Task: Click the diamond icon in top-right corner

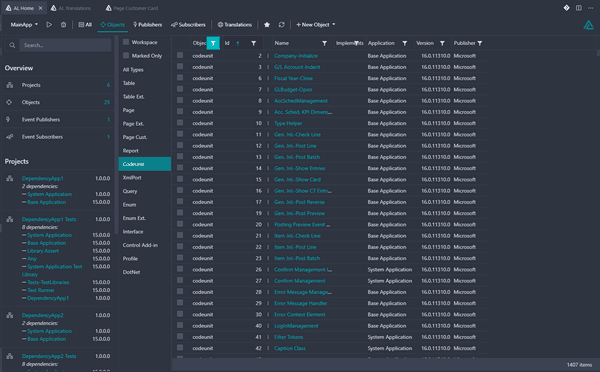Action: pyautogui.click(x=567, y=8)
